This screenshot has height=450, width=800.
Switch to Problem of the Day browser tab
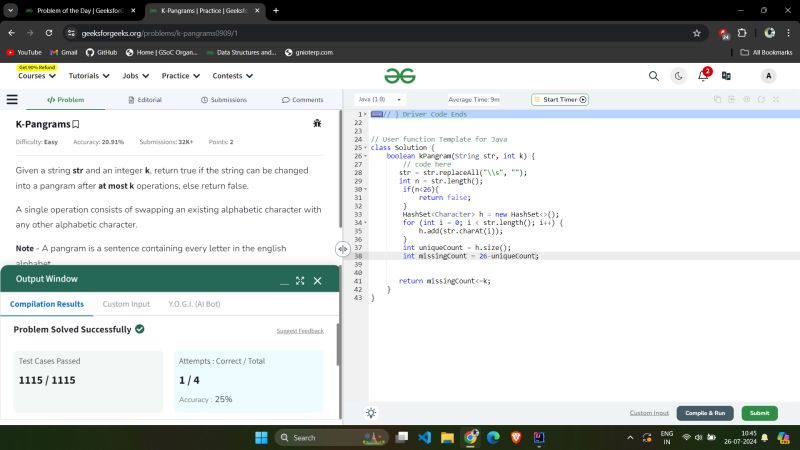point(82,10)
